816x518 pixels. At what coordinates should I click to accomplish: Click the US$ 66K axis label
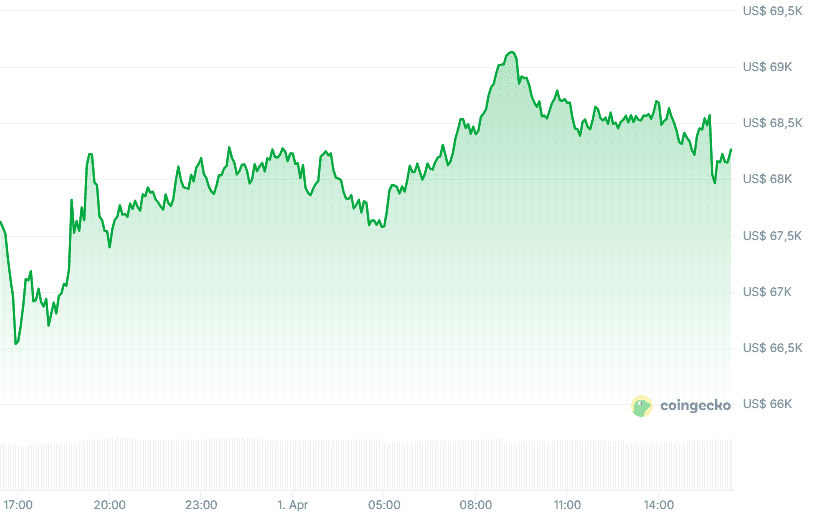coord(767,404)
